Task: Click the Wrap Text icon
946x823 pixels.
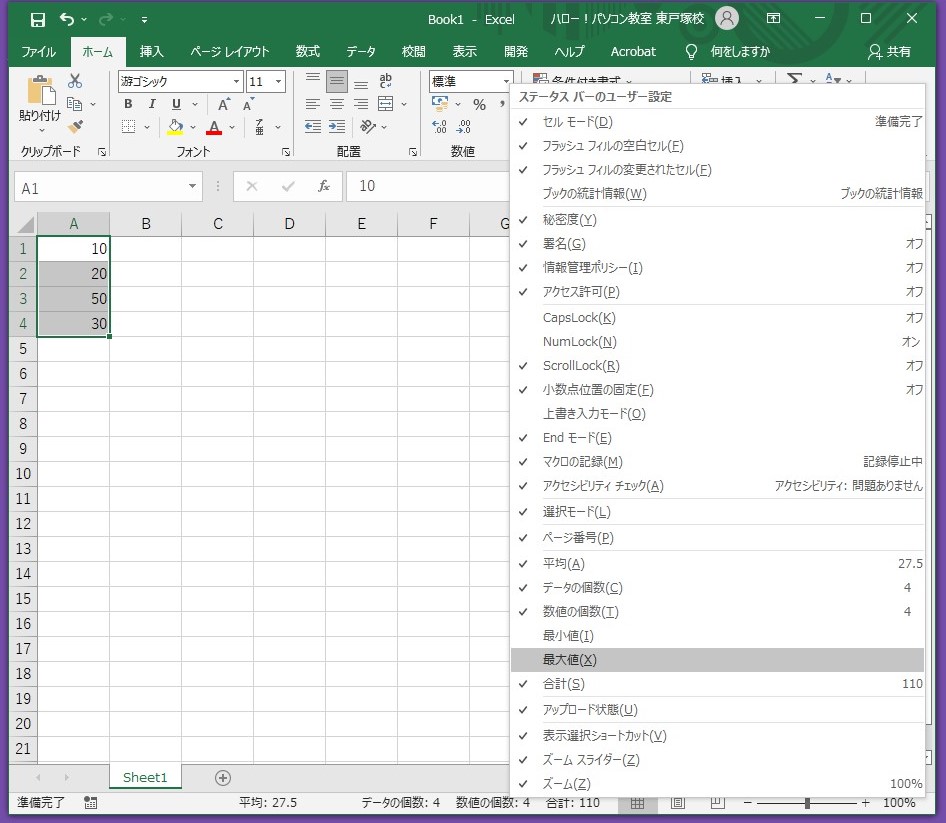Action: point(386,81)
